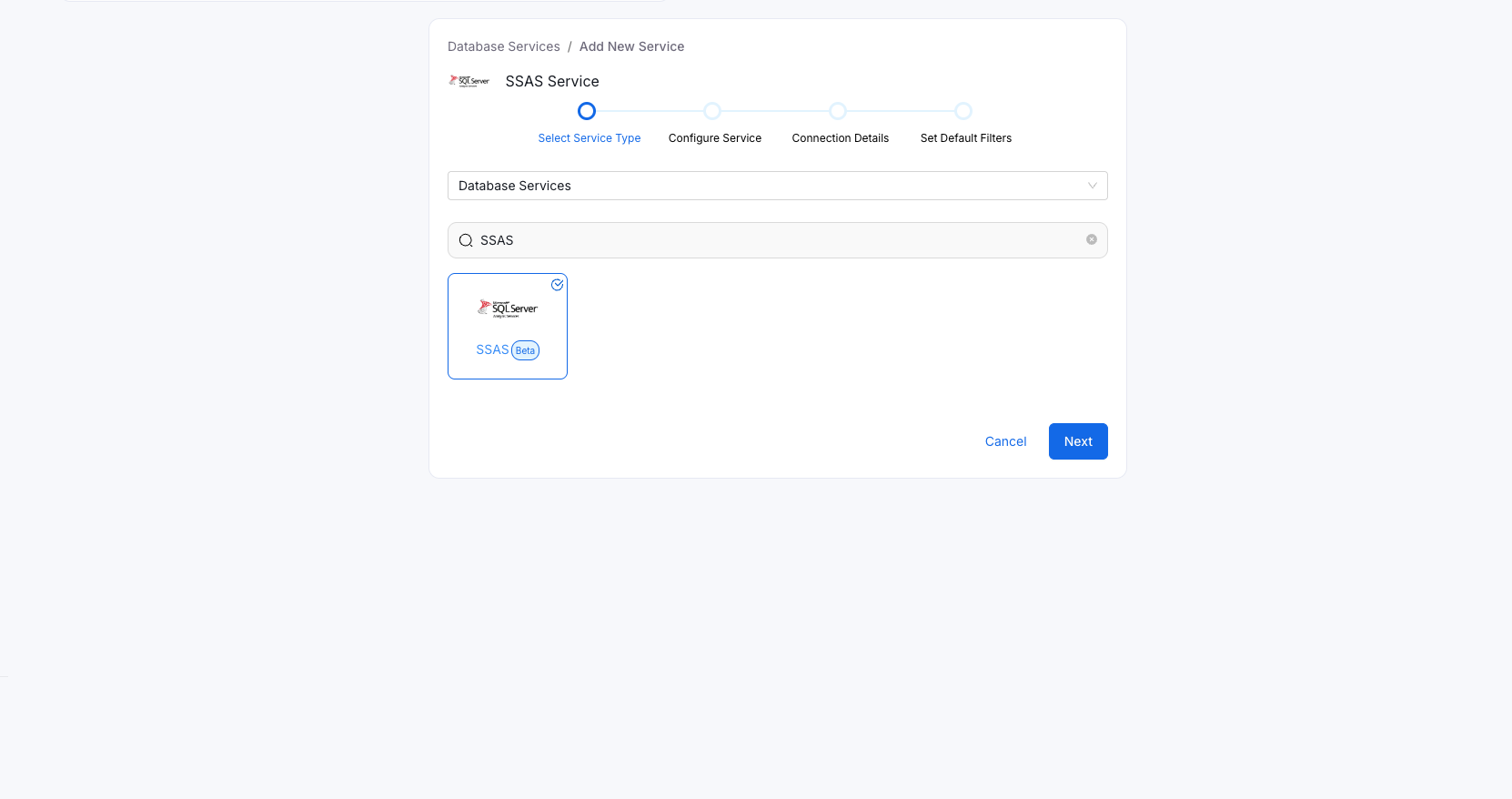Click the Set Default Filters step label

966,137
